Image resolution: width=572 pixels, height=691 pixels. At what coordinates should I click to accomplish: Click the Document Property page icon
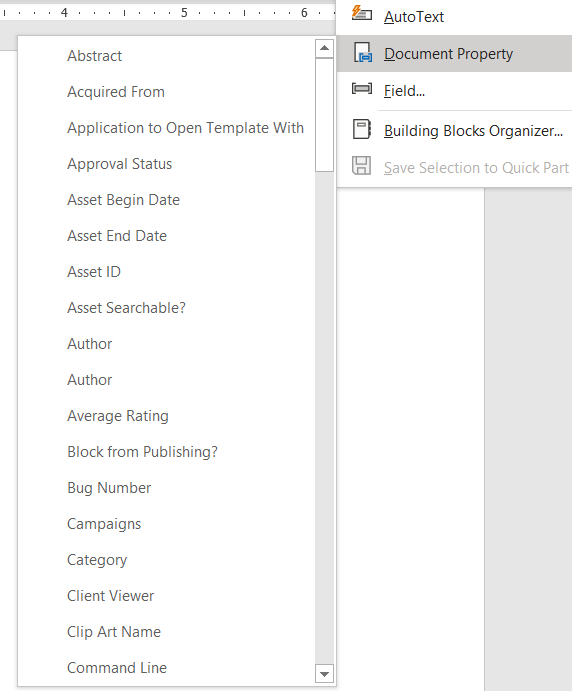click(362, 52)
